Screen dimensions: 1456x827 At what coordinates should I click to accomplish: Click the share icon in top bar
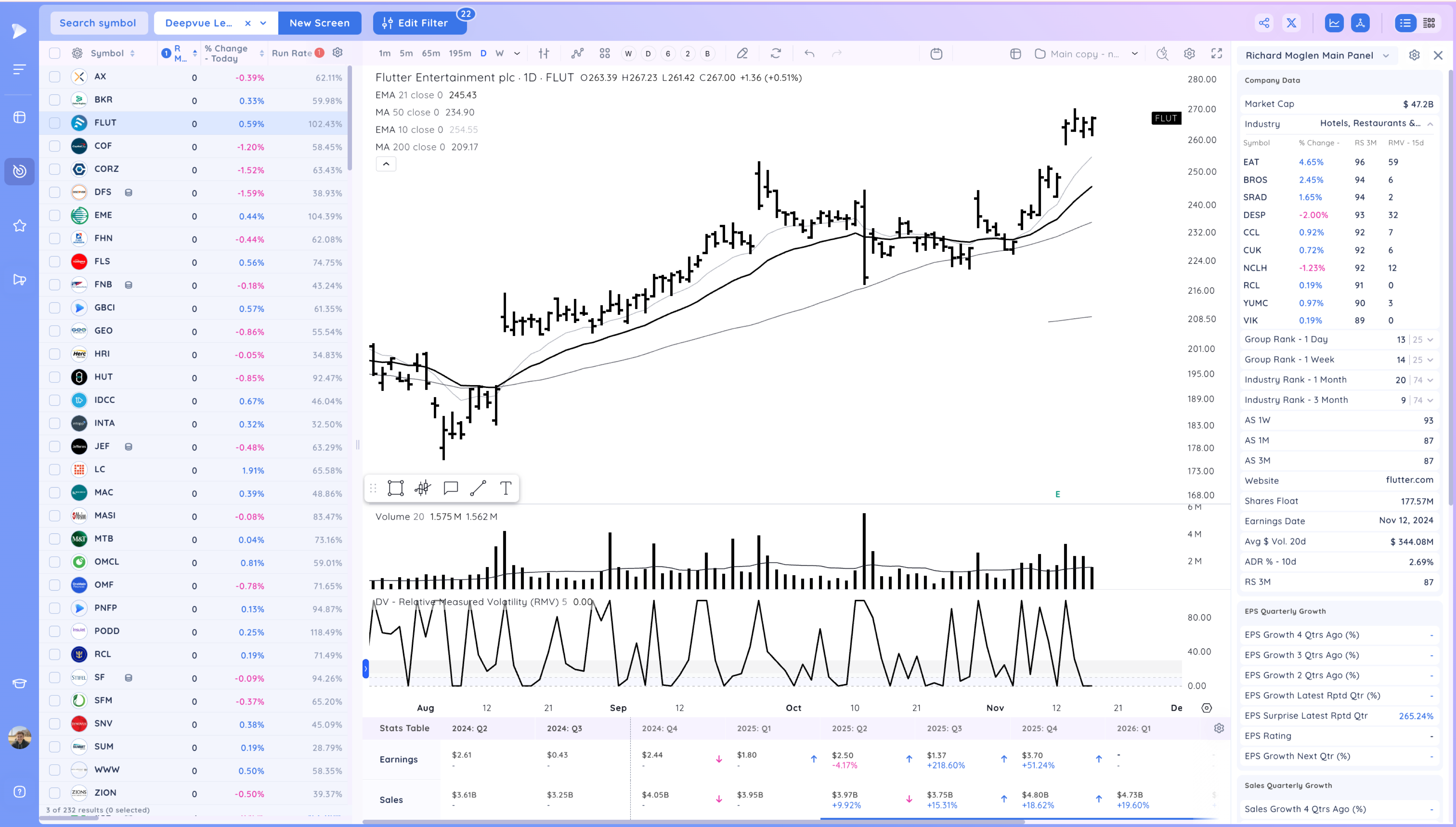tap(1263, 23)
